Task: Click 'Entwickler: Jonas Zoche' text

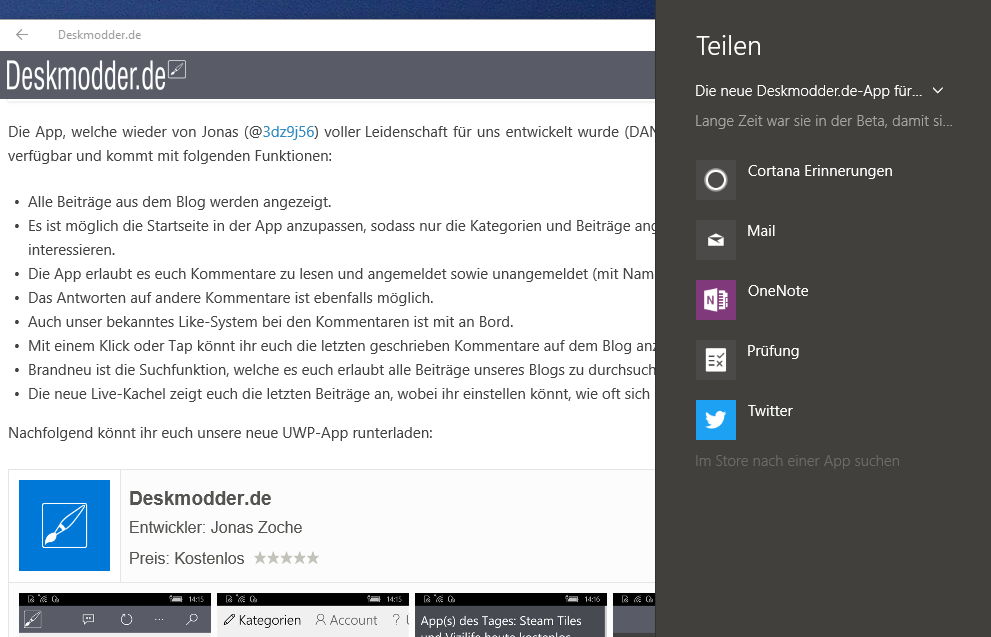Action: click(216, 527)
